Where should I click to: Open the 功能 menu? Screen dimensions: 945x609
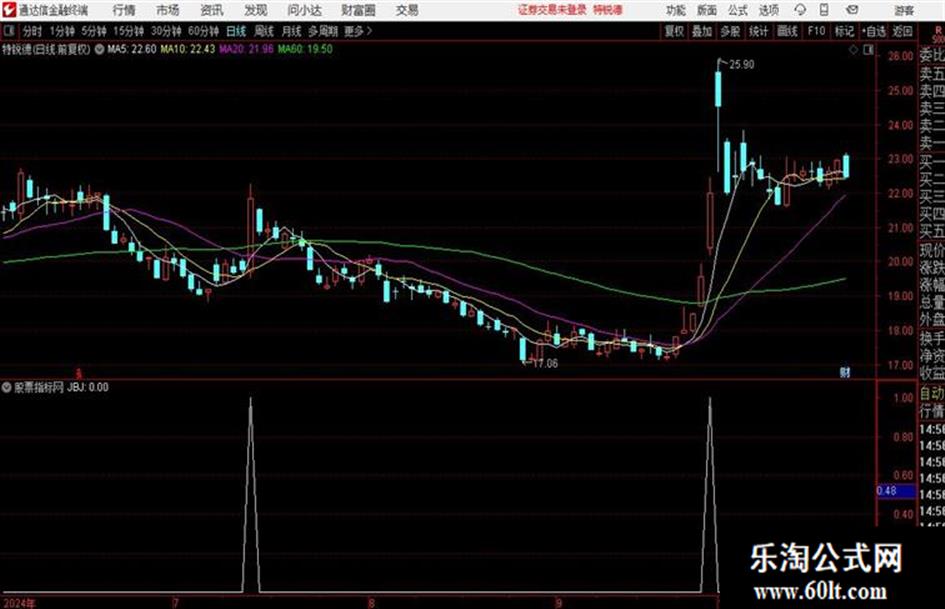coord(676,10)
